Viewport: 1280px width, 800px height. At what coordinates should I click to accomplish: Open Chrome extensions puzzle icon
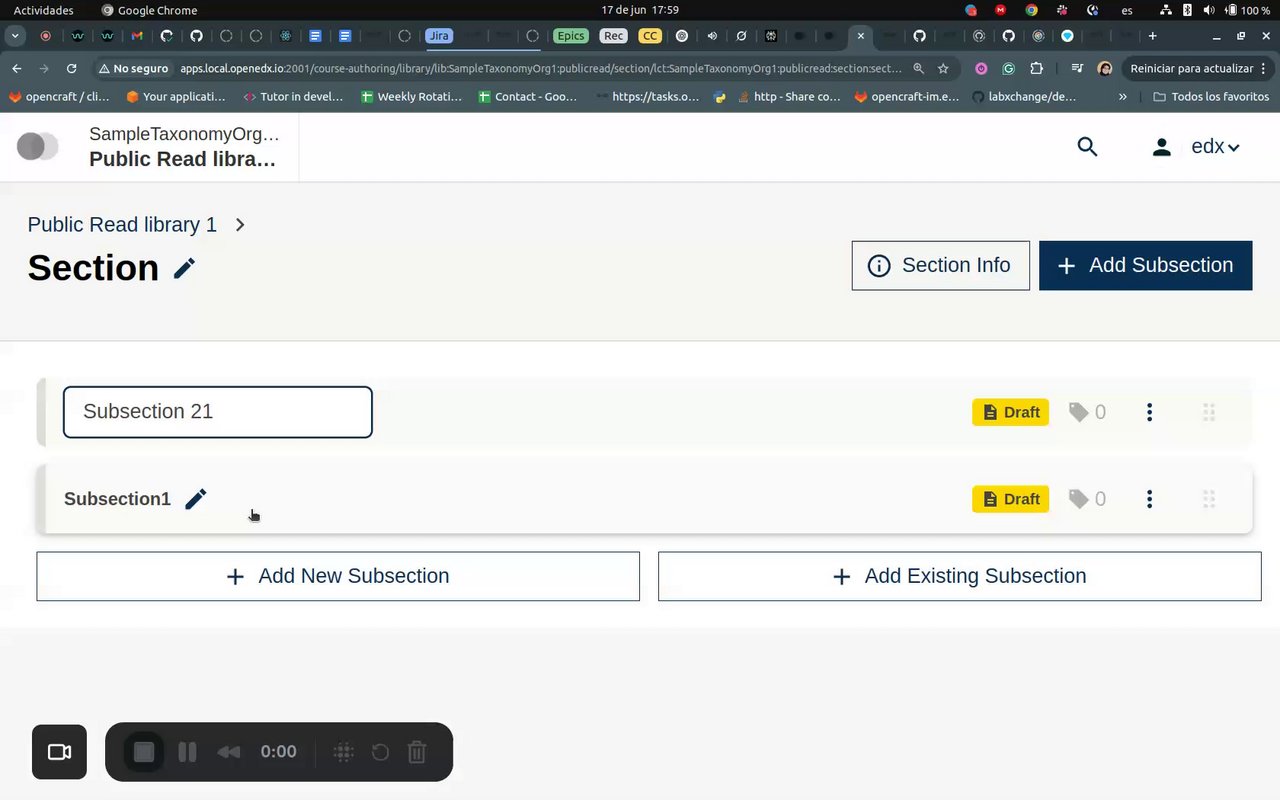[x=1036, y=69]
